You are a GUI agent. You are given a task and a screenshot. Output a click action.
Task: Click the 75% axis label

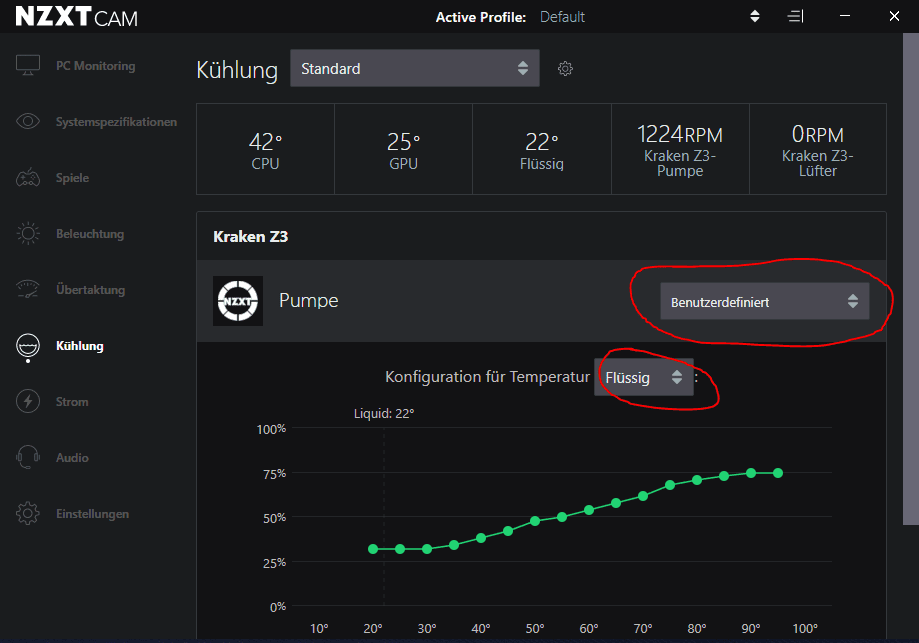point(274,474)
